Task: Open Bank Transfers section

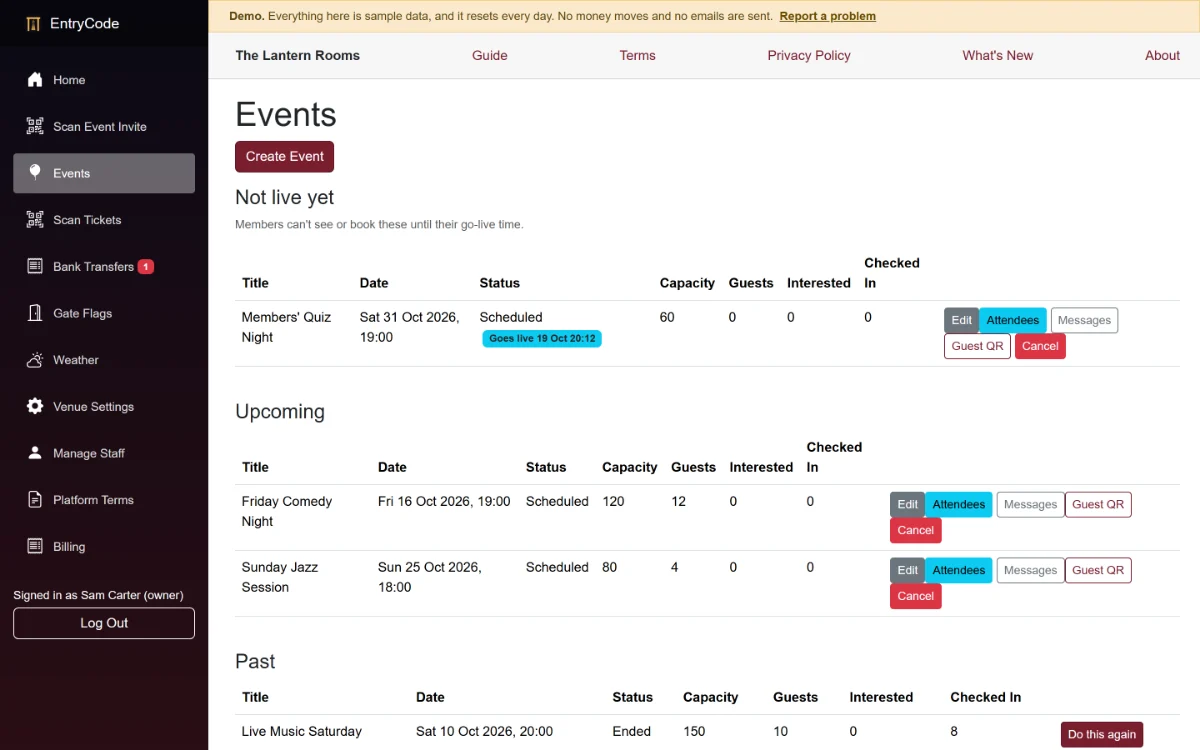Action: pos(104,267)
